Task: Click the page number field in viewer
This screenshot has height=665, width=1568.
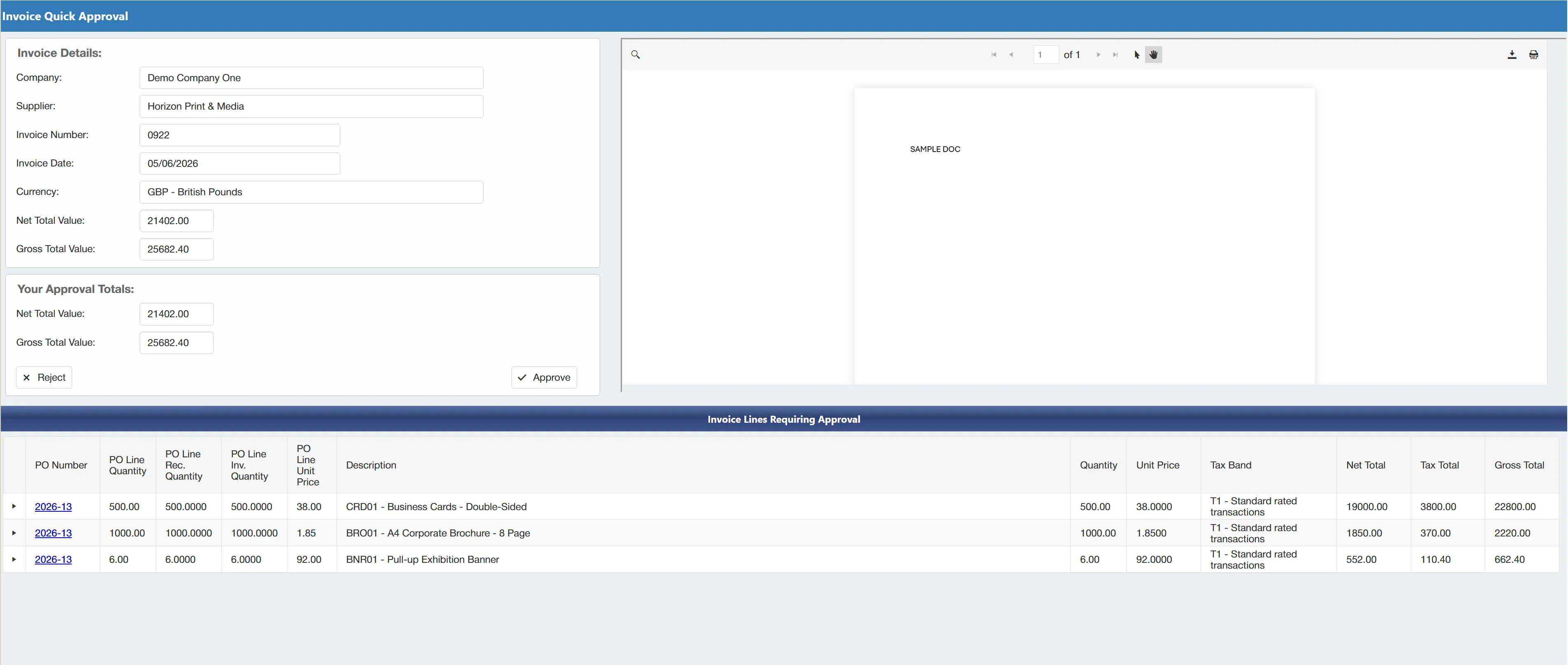Action: click(x=1046, y=55)
